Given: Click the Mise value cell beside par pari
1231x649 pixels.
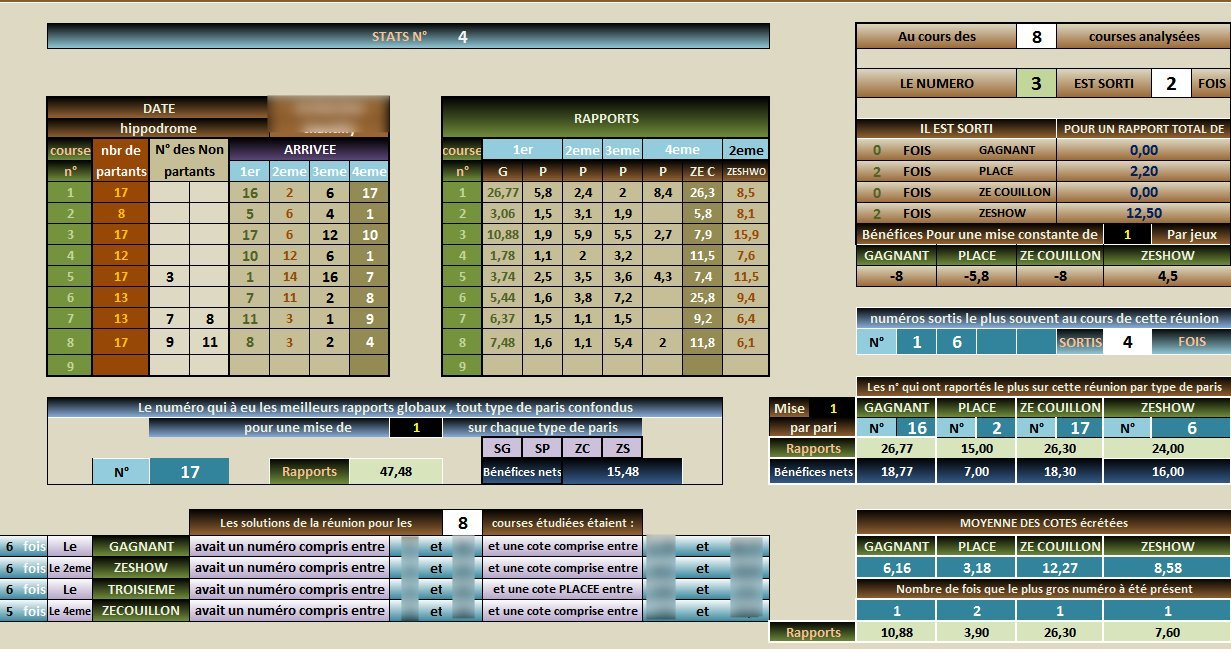Looking at the screenshot, I should (x=832, y=408).
